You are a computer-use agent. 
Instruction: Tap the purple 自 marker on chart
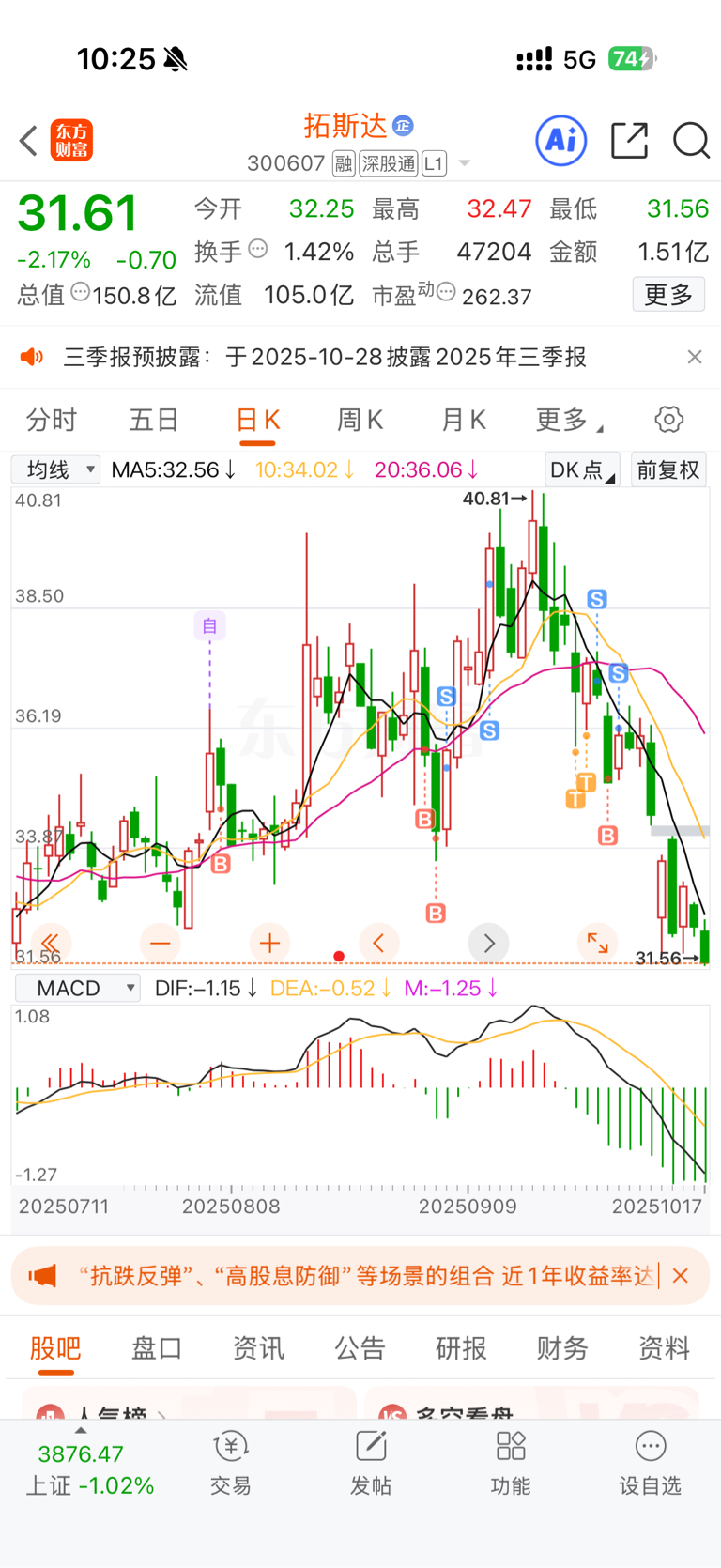(209, 625)
